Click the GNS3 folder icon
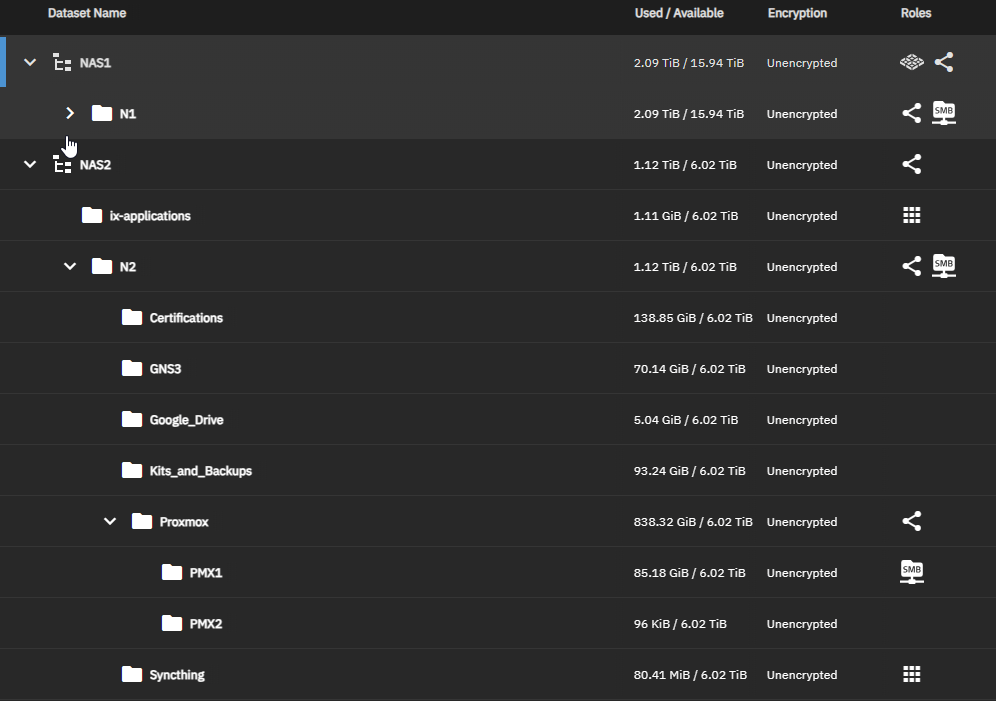 click(x=132, y=368)
